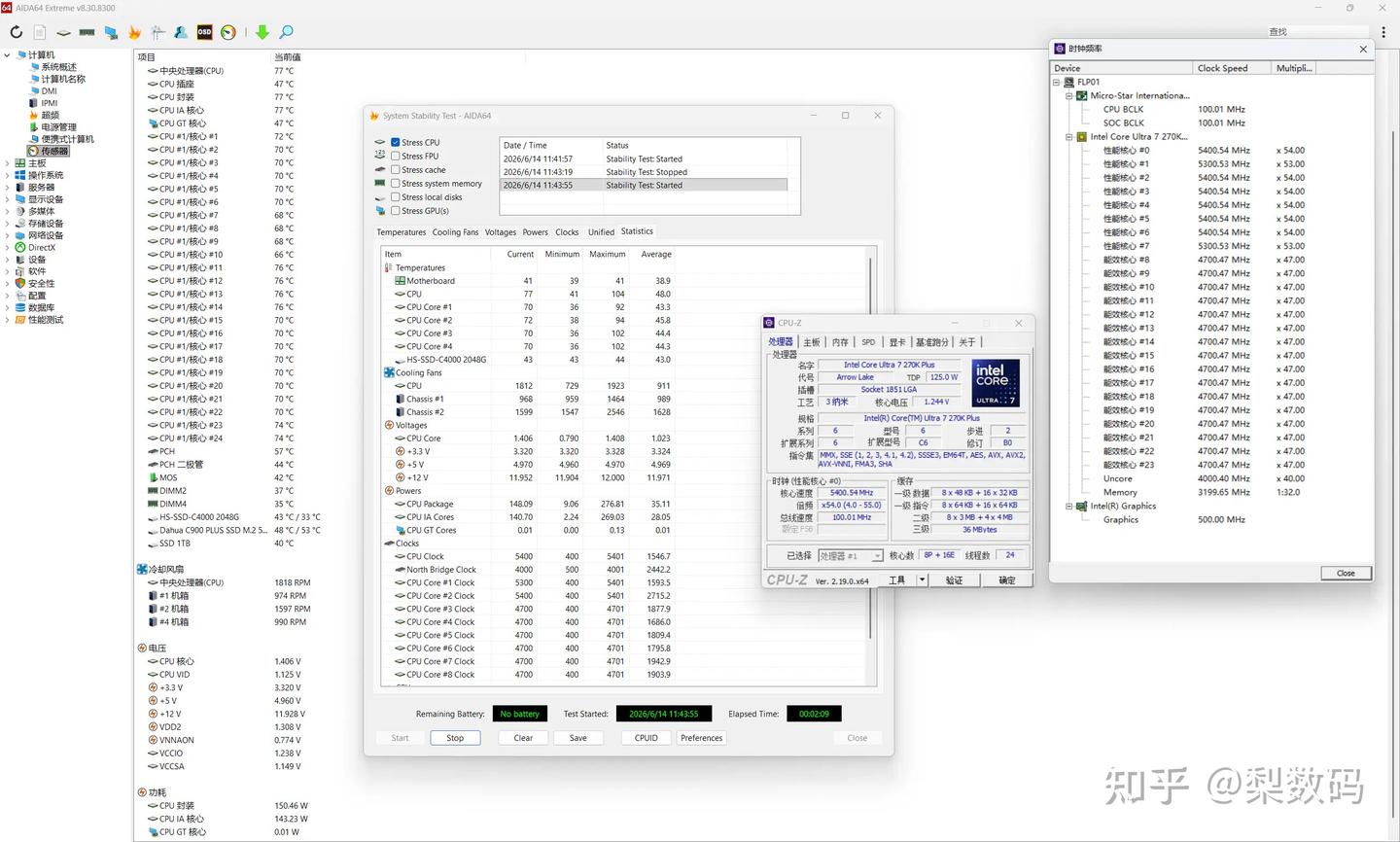Enable the Stress cache checkbox
The width and height of the screenshot is (1400, 842).
tap(396, 169)
